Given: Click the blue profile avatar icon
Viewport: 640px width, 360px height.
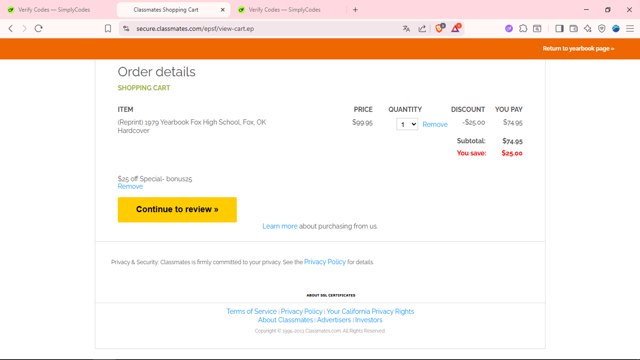Looking at the screenshot, I should pos(616,29).
